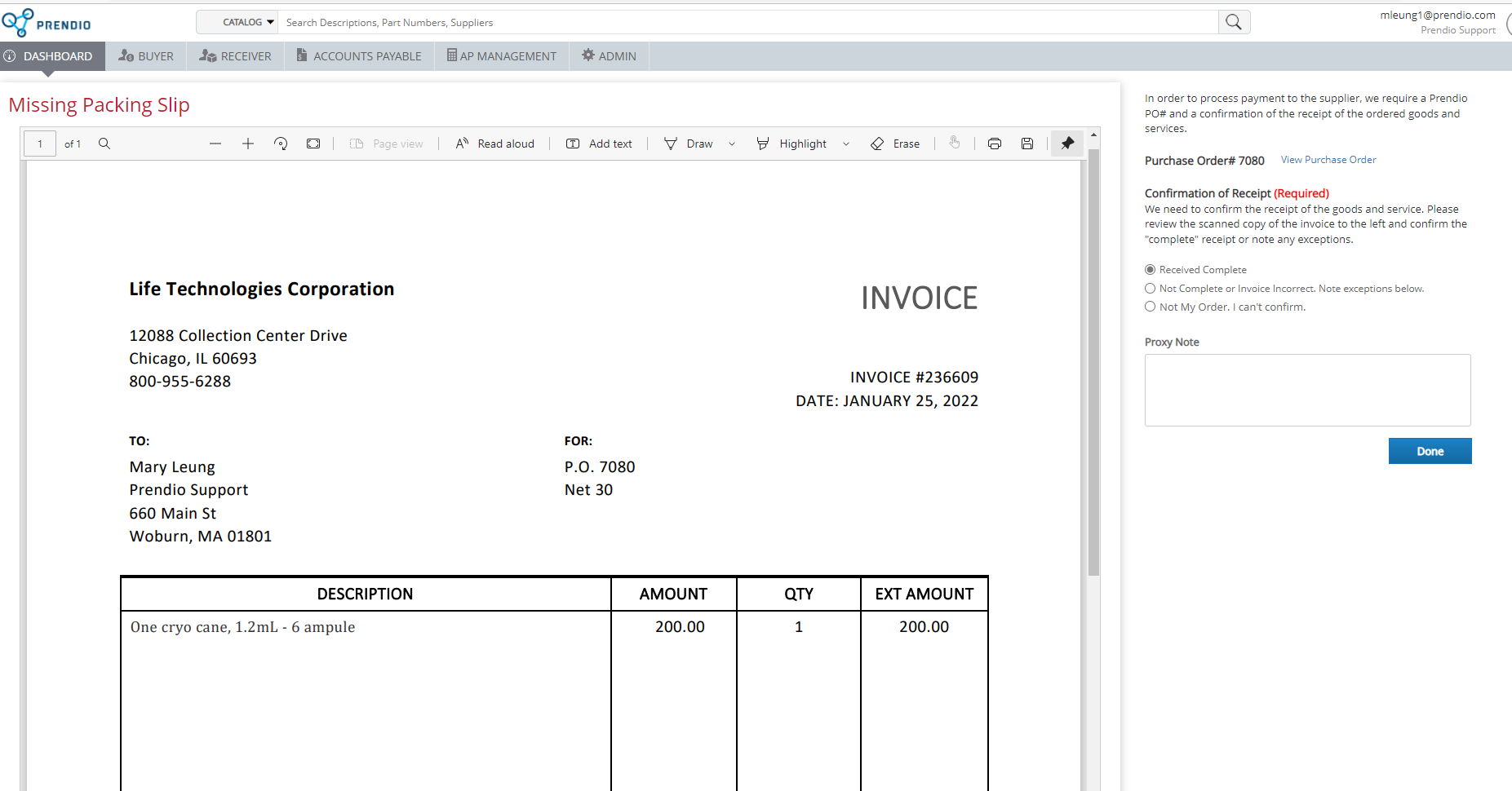This screenshot has width=1512, height=791.
Task: Select the Erase tool
Action: pos(896,143)
